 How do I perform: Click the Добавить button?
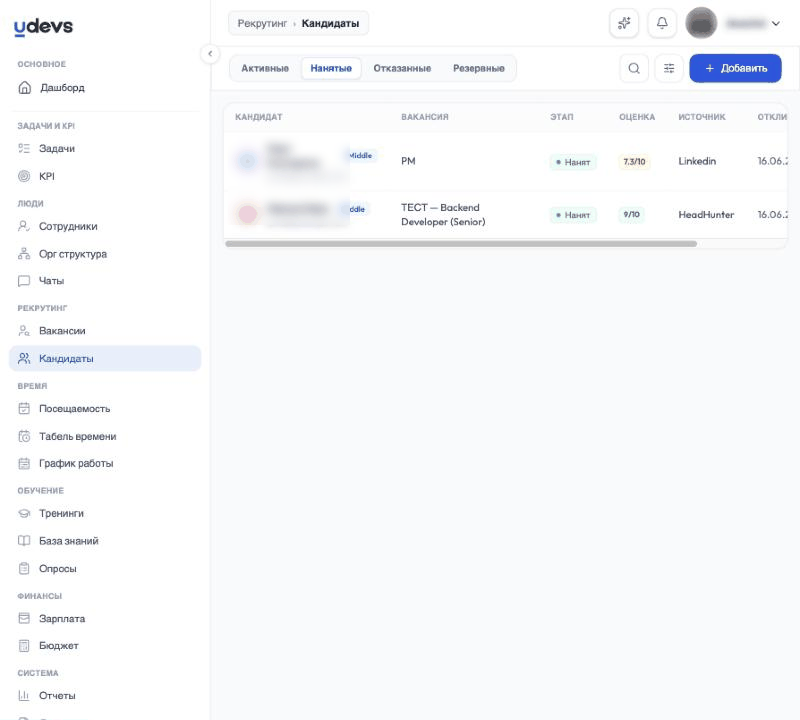click(735, 68)
